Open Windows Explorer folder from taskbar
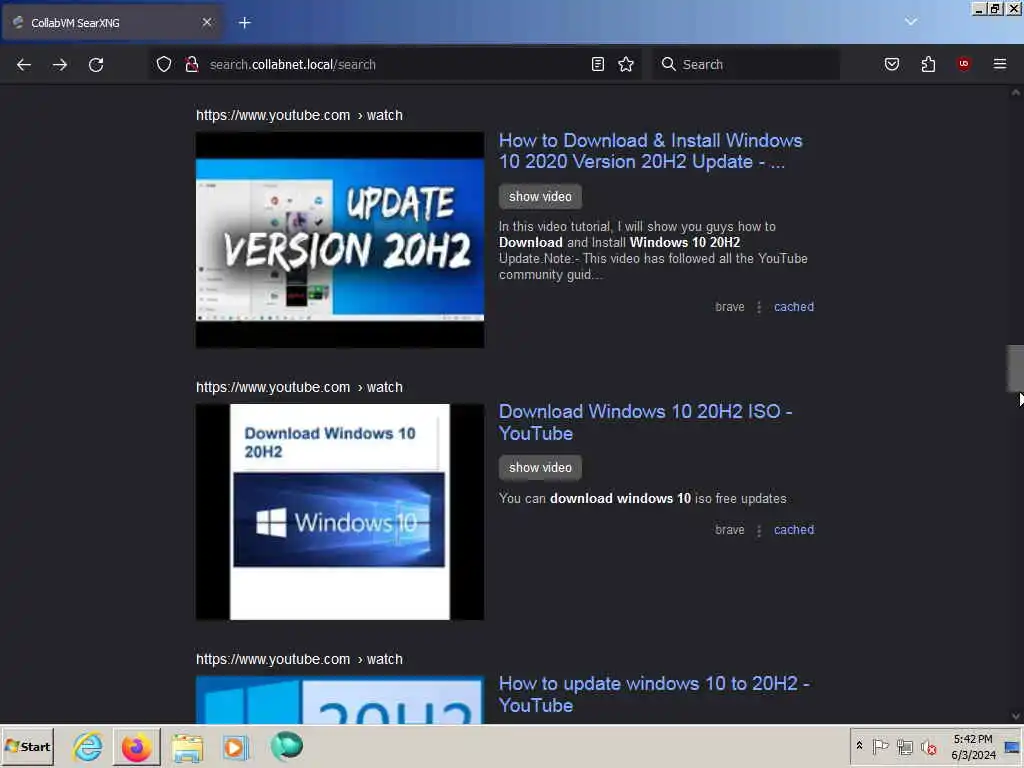1024x768 pixels. click(x=187, y=747)
